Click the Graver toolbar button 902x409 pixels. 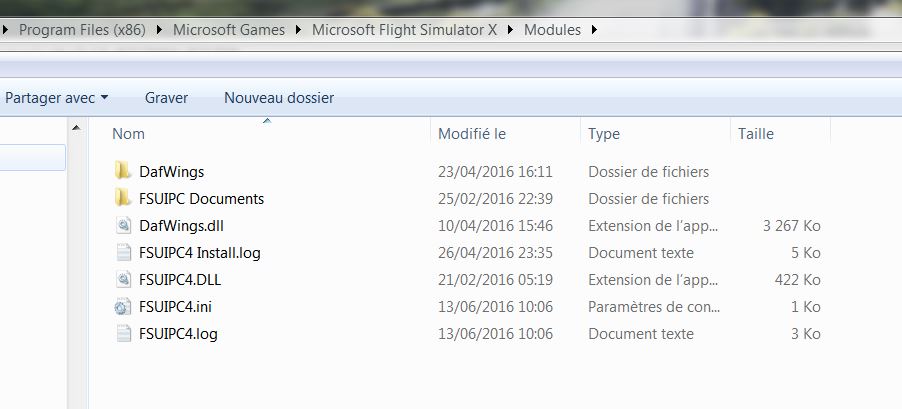coord(166,98)
